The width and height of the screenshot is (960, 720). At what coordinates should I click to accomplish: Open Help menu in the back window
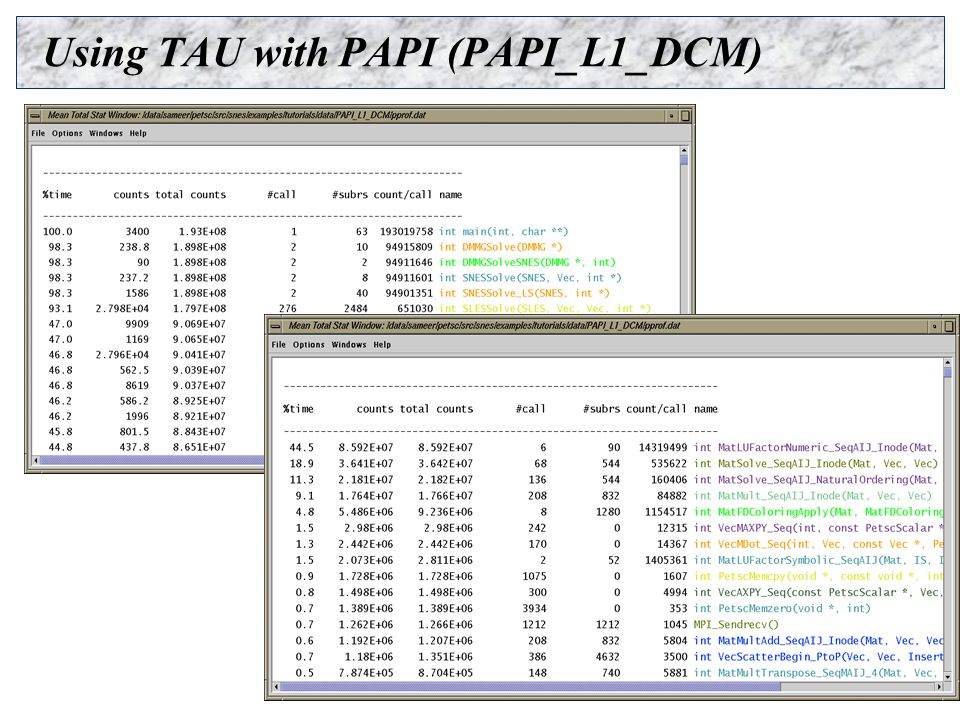click(138, 133)
